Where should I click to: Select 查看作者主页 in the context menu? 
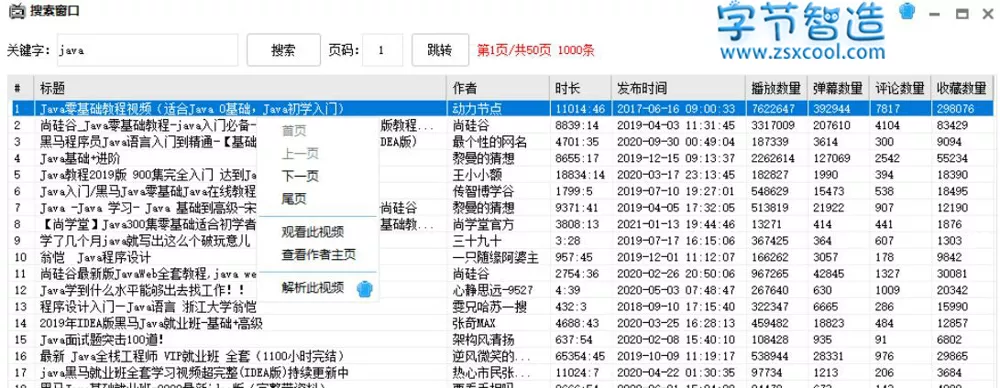[318, 255]
